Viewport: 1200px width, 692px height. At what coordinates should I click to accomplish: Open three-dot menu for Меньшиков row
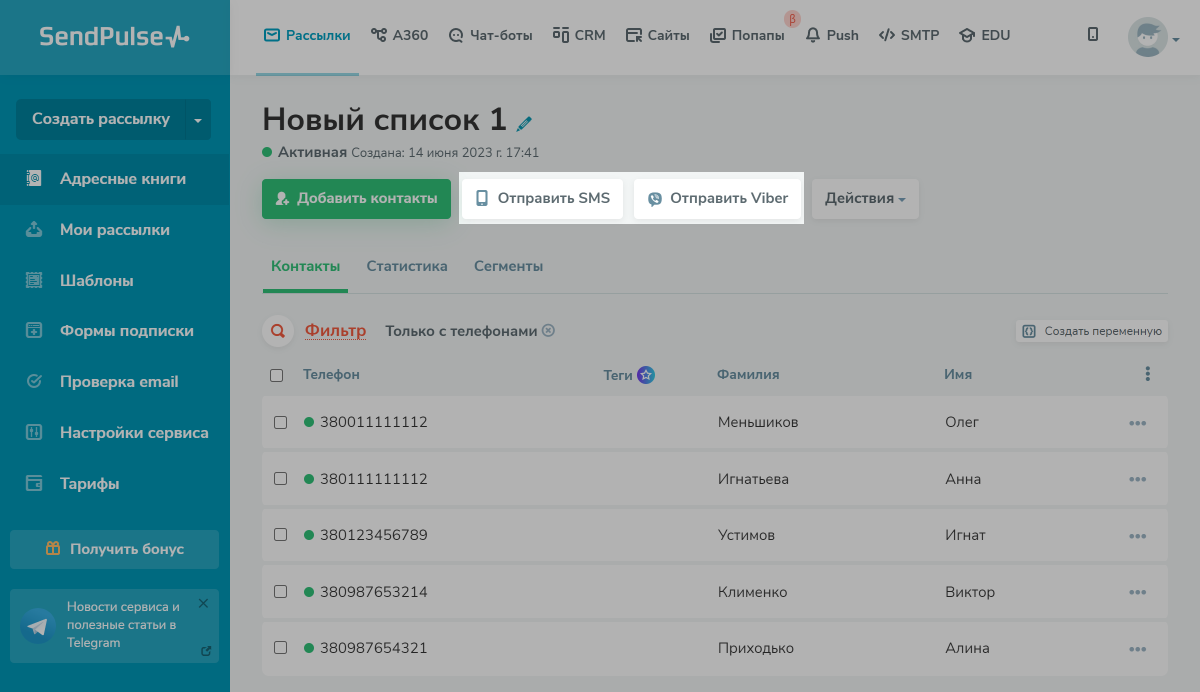pos(1137,422)
